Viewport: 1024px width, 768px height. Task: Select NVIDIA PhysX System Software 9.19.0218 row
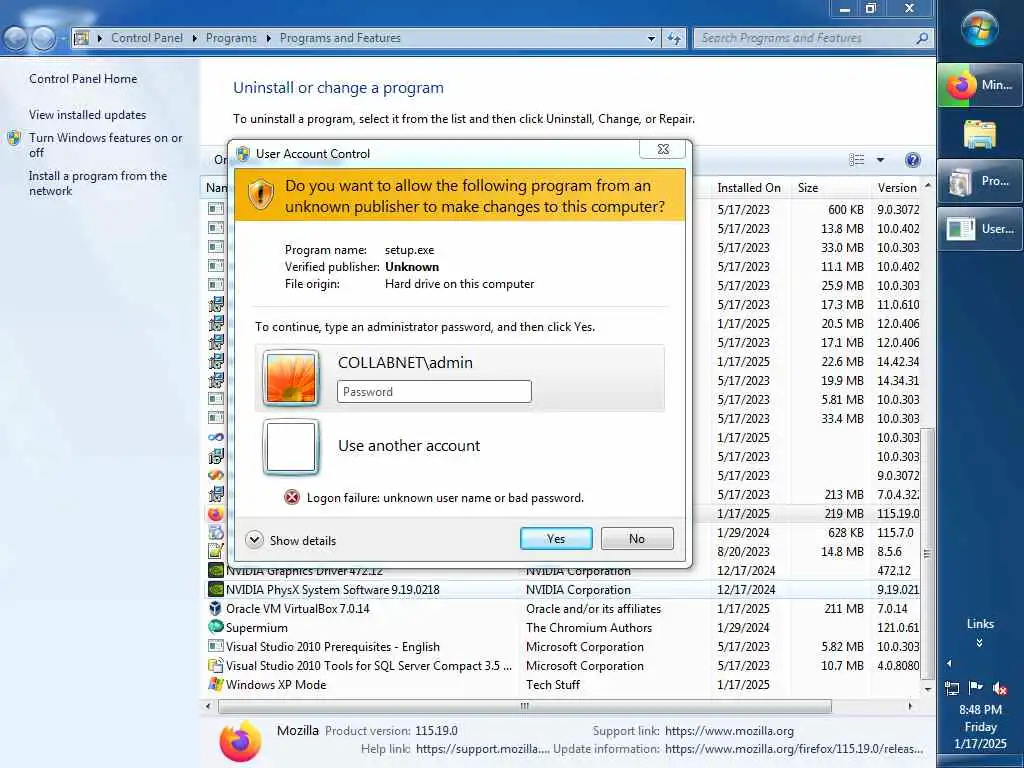click(564, 590)
